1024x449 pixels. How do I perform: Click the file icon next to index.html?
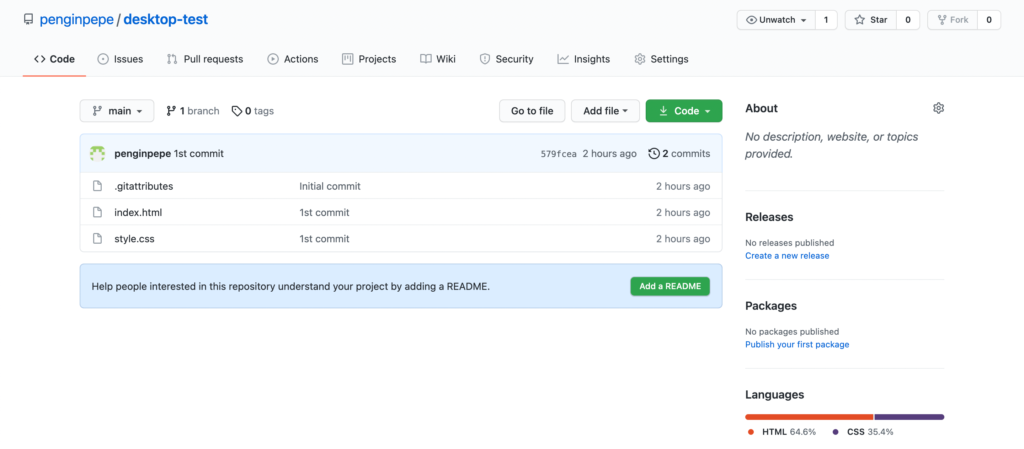click(97, 212)
